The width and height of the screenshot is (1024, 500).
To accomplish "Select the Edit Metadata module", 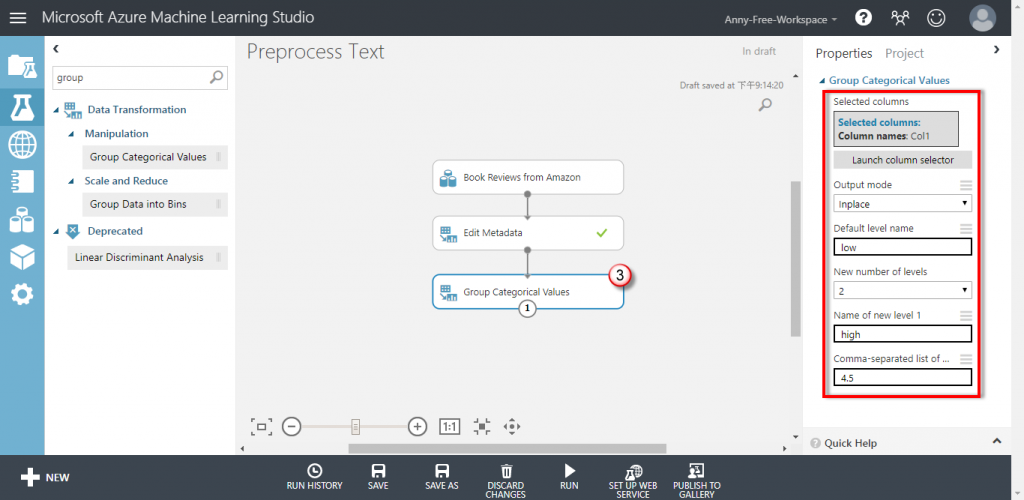I will [x=528, y=232].
